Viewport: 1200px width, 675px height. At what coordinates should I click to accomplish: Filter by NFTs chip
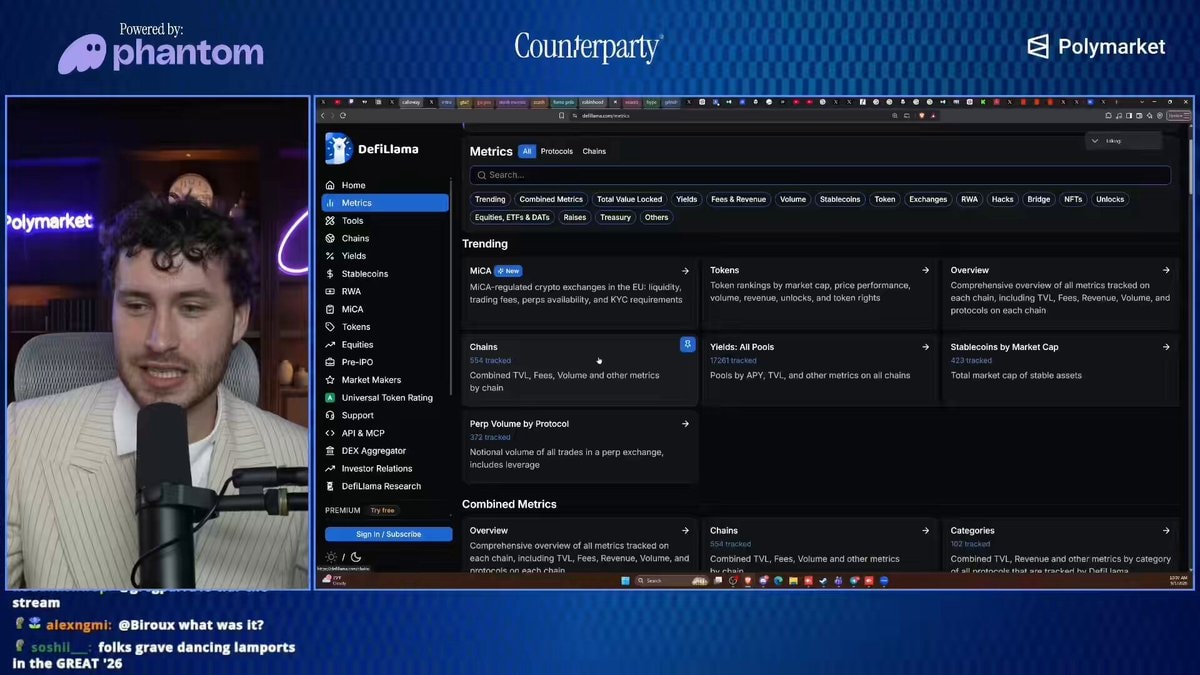point(1073,199)
